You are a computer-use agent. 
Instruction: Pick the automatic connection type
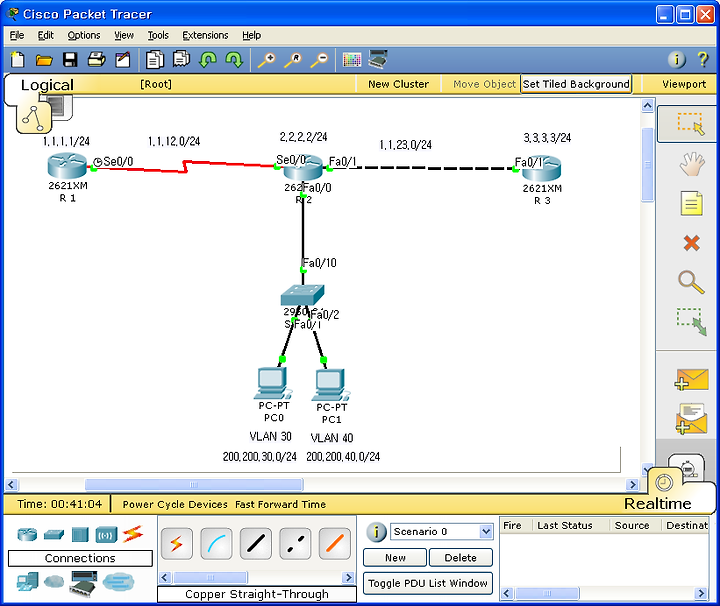[x=177, y=544]
